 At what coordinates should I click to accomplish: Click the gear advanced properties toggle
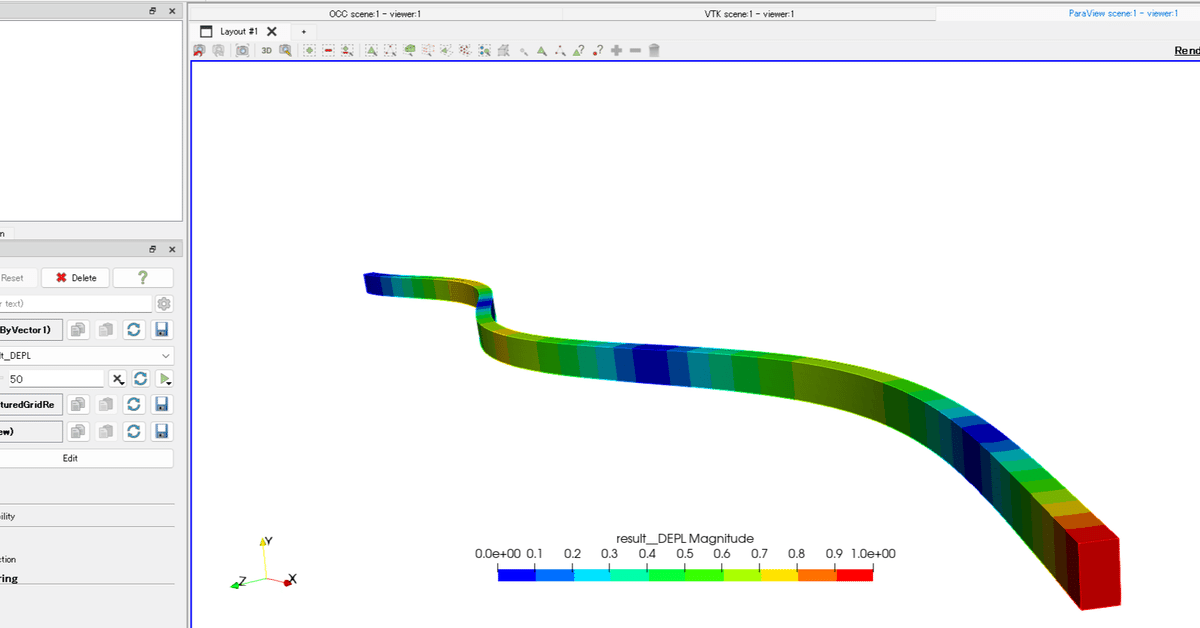[164, 303]
